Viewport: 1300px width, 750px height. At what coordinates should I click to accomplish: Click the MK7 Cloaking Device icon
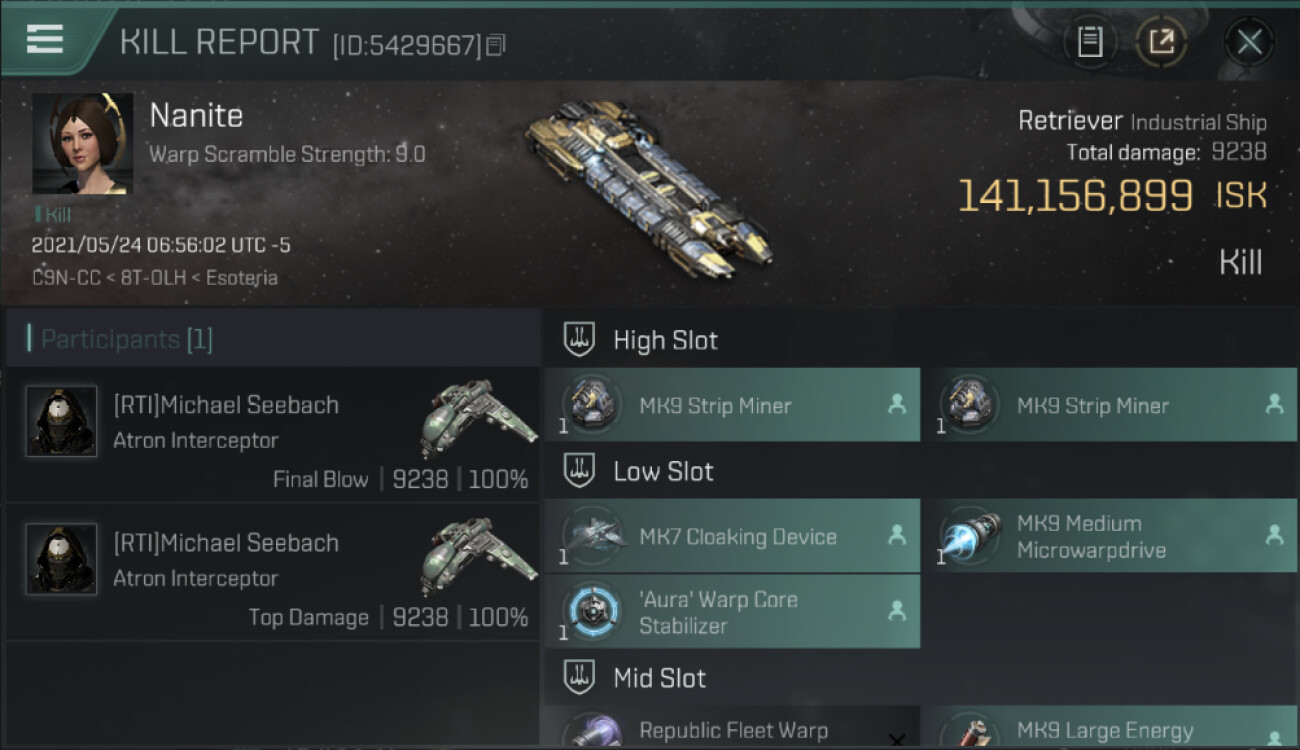[x=591, y=536]
